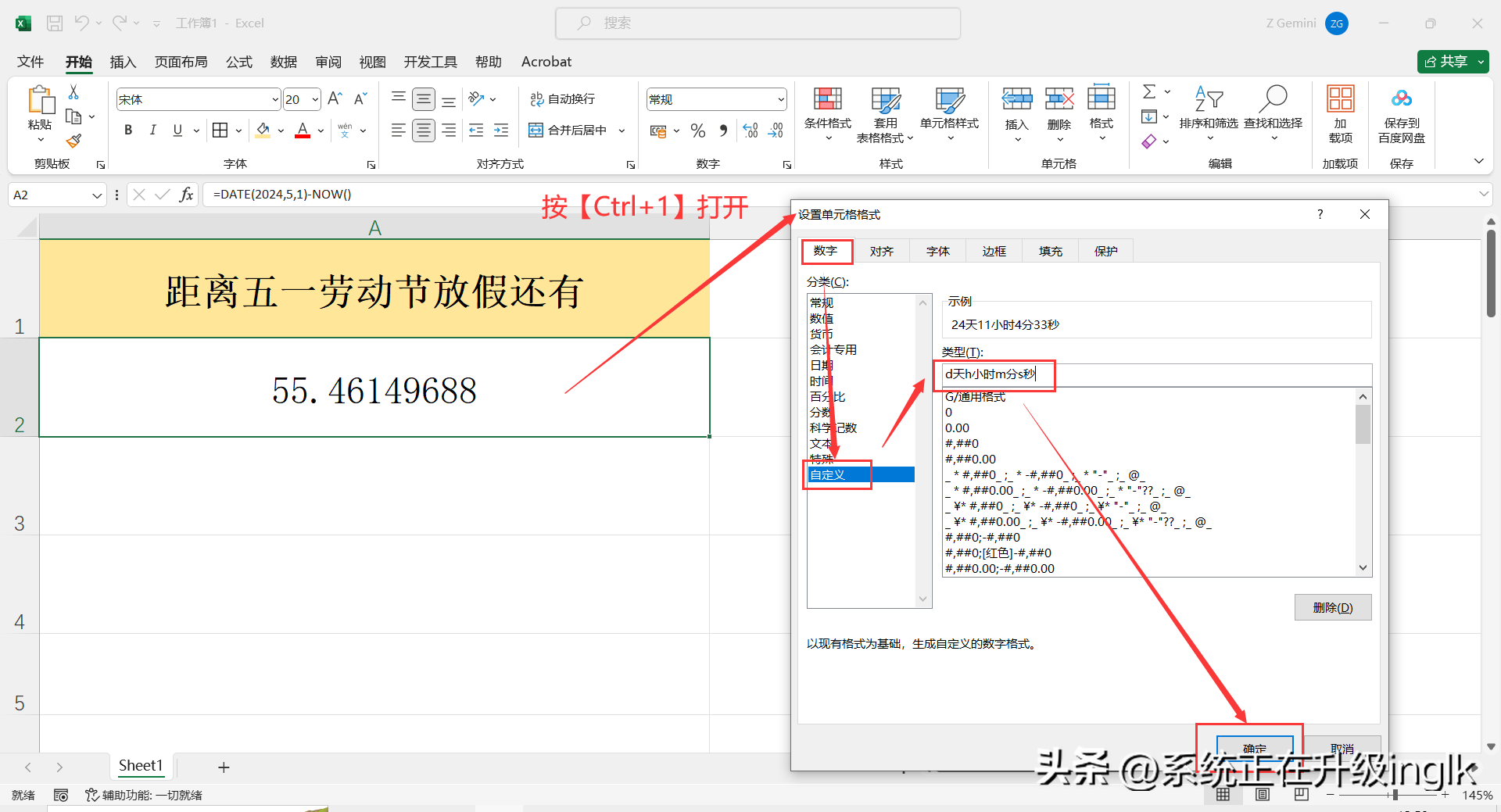
Task: Click the type list scrollbar down arrow
Action: (1363, 568)
